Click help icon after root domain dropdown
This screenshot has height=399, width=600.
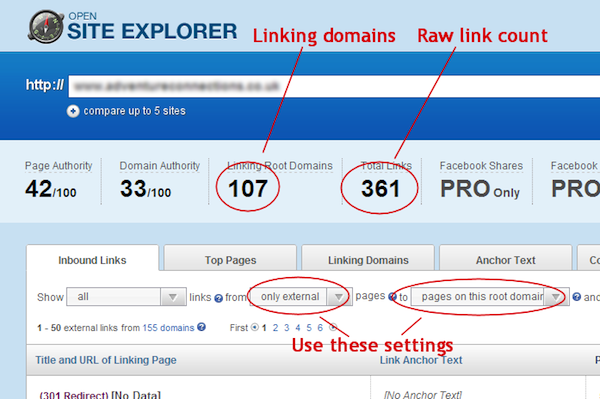tap(576, 297)
